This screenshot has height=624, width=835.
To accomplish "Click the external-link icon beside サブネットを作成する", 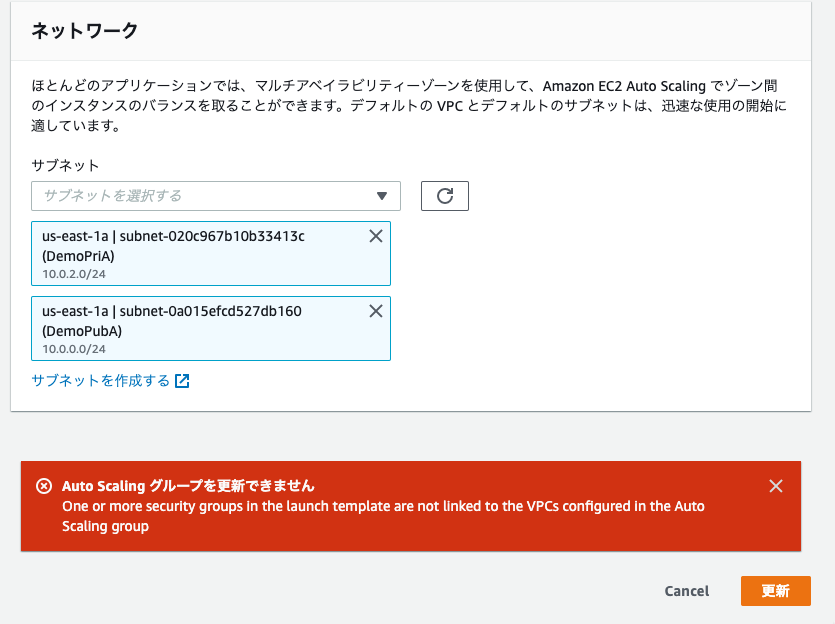I will coord(182,381).
